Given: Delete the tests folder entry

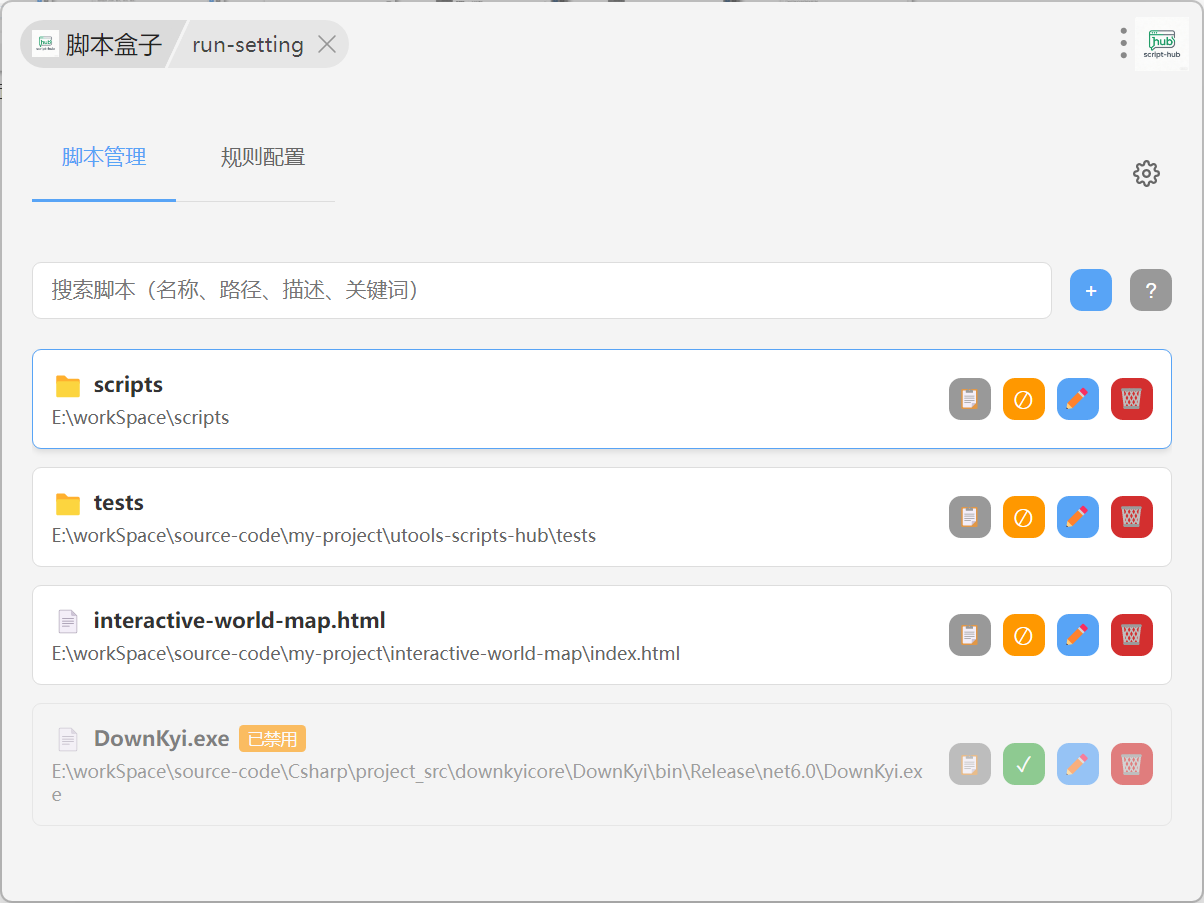Looking at the screenshot, I should tap(1131, 517).
